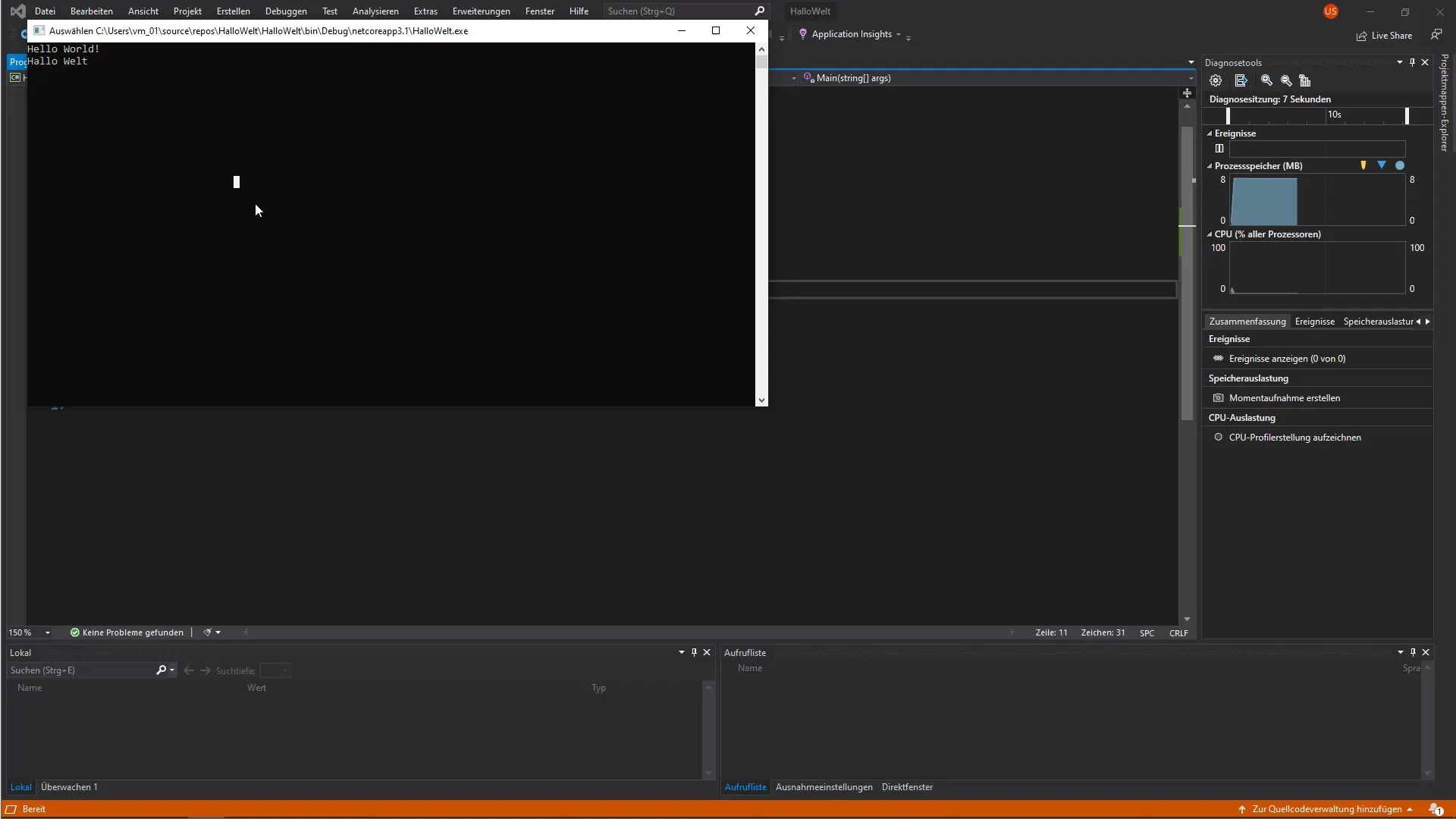The height and width of the screenshot is (819, 1456).
Task: Click the pause column icon under Ereignisse
Action: pyautogui.click(x=1219, y=149)
